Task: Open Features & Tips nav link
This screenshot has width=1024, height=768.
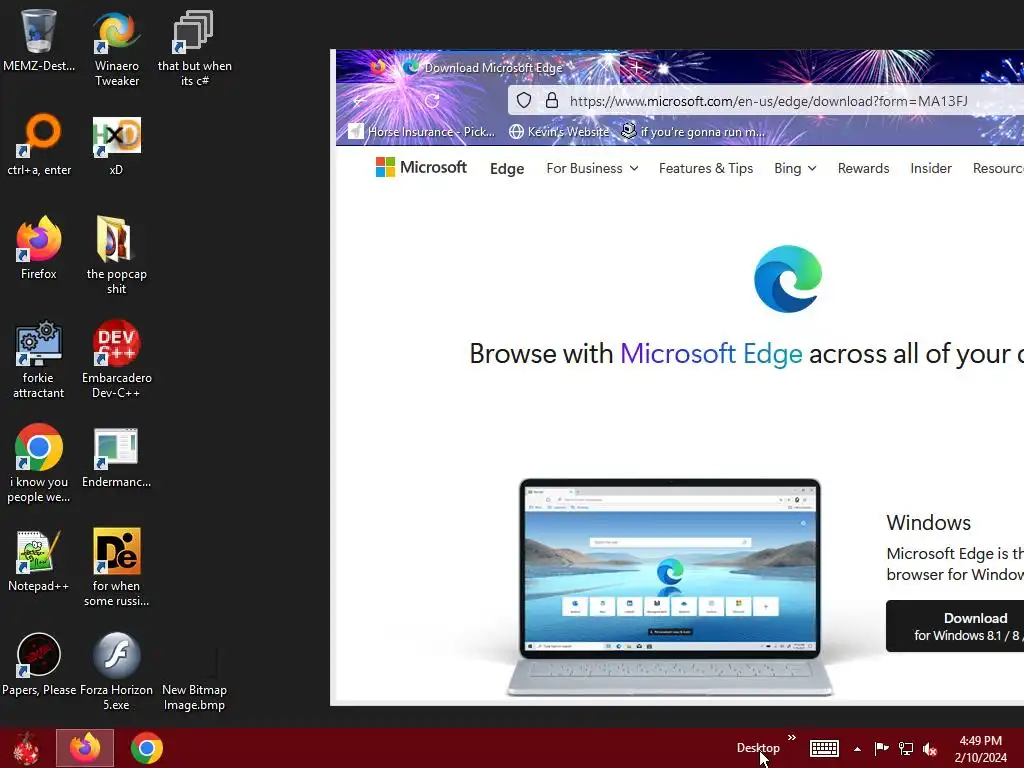Action: point(705,168)
